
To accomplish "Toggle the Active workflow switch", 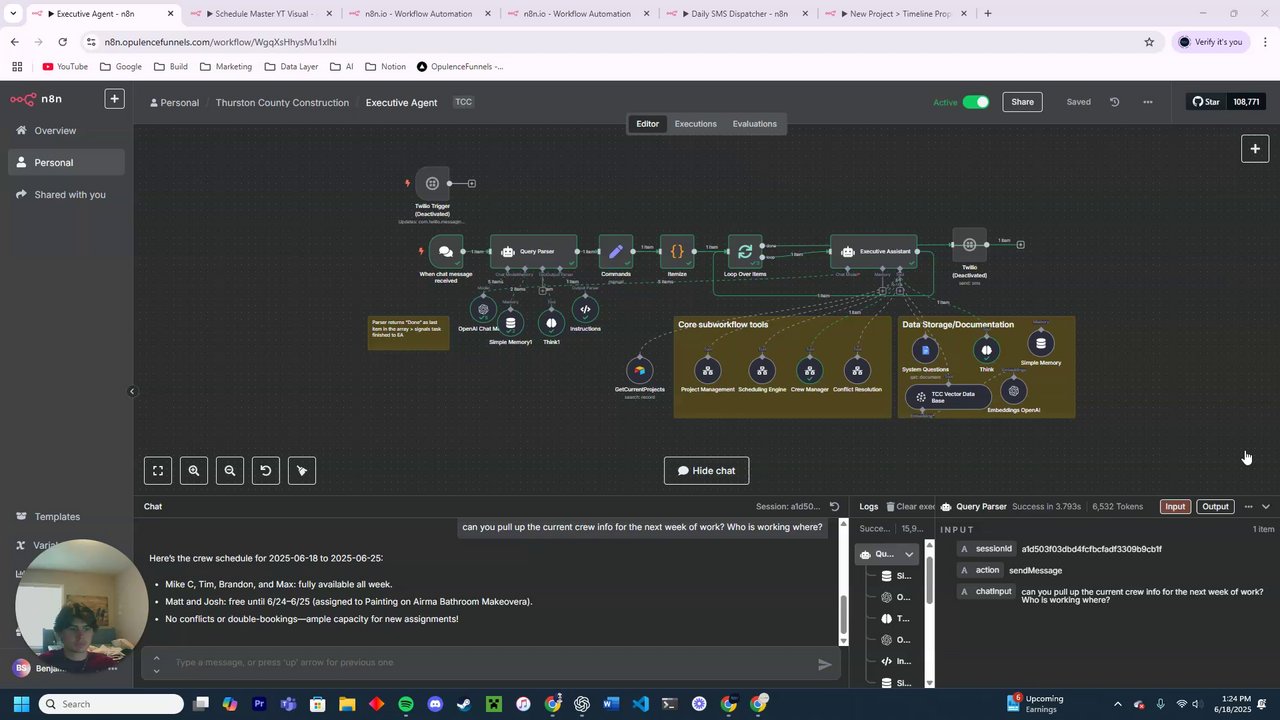I will (x=976, y=102).
